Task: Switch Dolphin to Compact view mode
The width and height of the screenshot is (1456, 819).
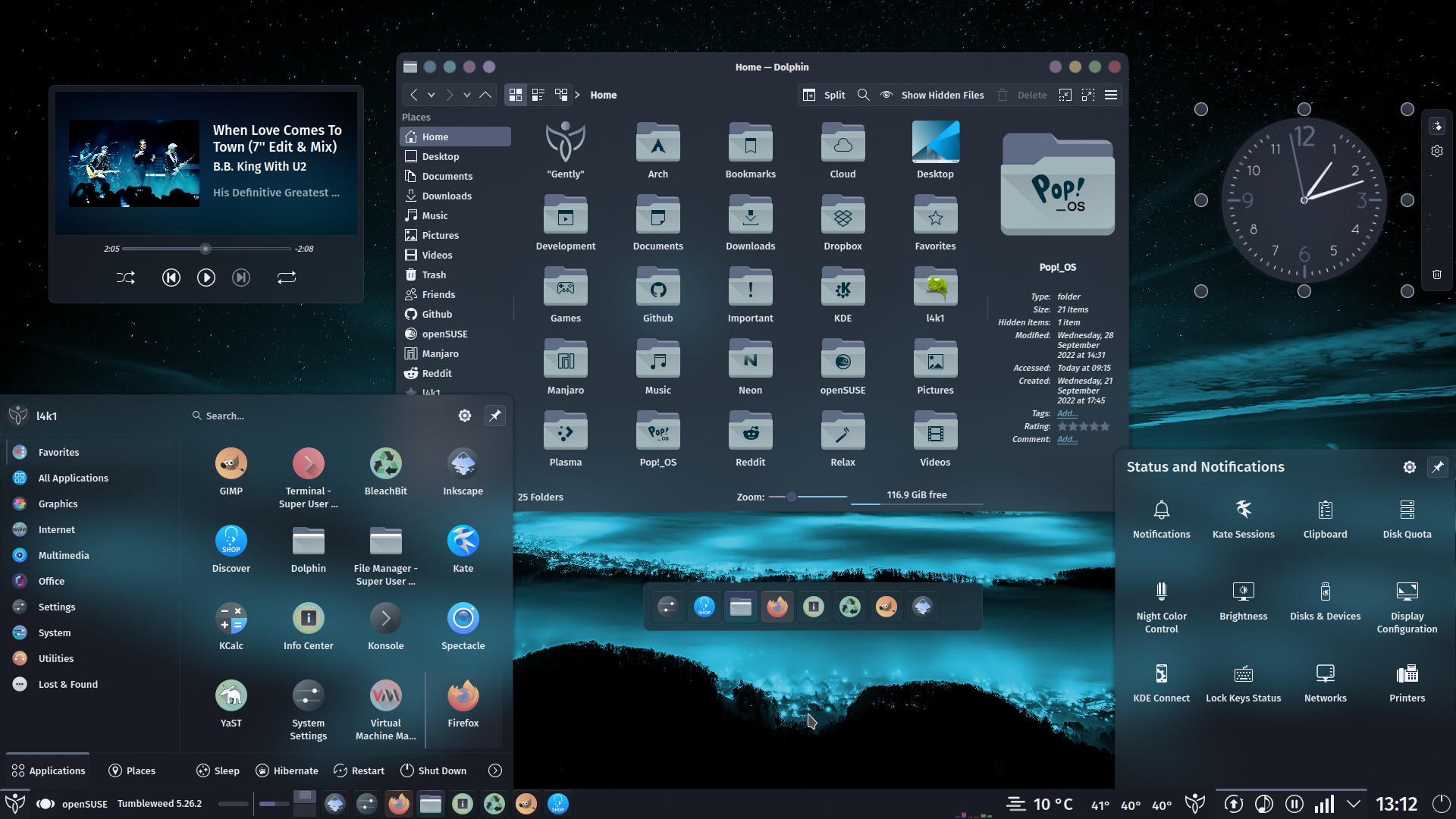Action: coord(538,95)
